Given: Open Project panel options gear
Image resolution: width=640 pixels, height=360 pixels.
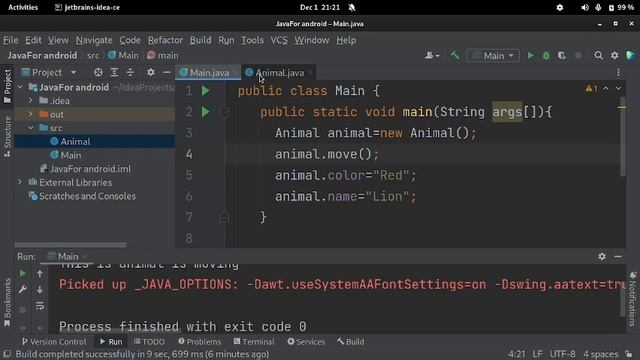Looking at the screenshot, I should pos(151,73).
